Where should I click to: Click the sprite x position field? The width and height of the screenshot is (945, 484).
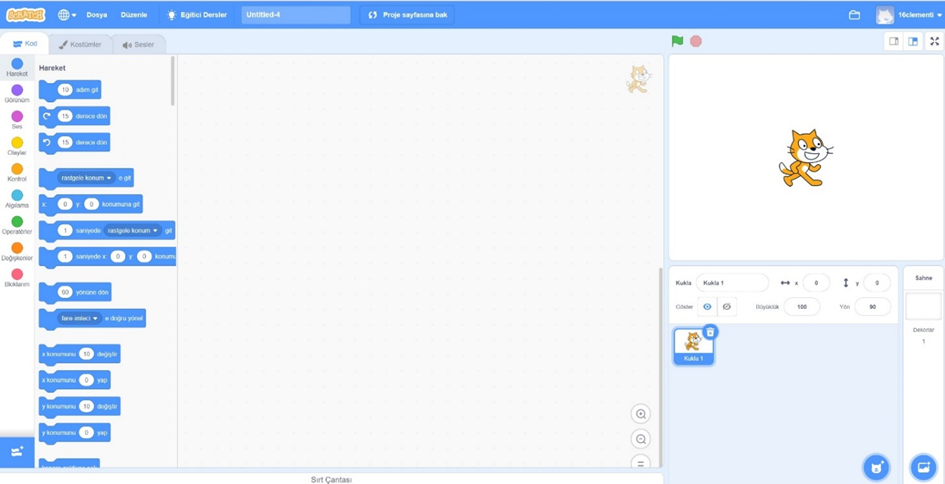(x=816, y=283)
